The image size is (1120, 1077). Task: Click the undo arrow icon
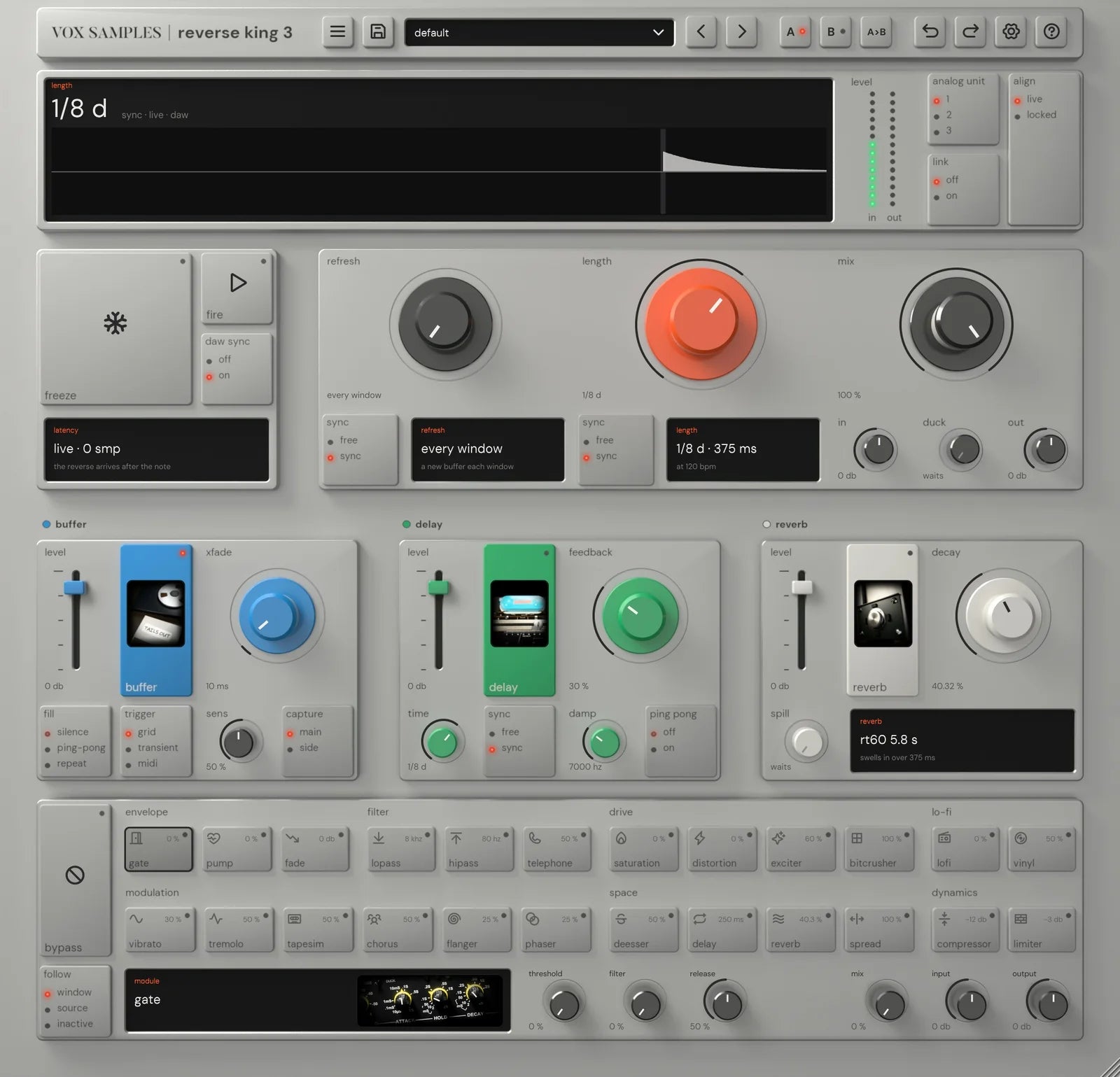coord(930,32)
